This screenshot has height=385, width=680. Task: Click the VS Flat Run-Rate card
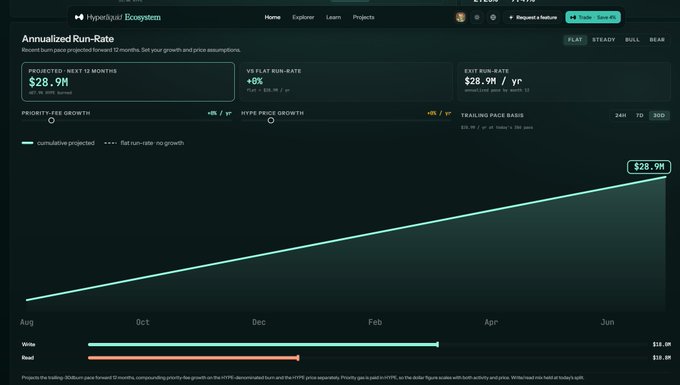click(346, 82)
